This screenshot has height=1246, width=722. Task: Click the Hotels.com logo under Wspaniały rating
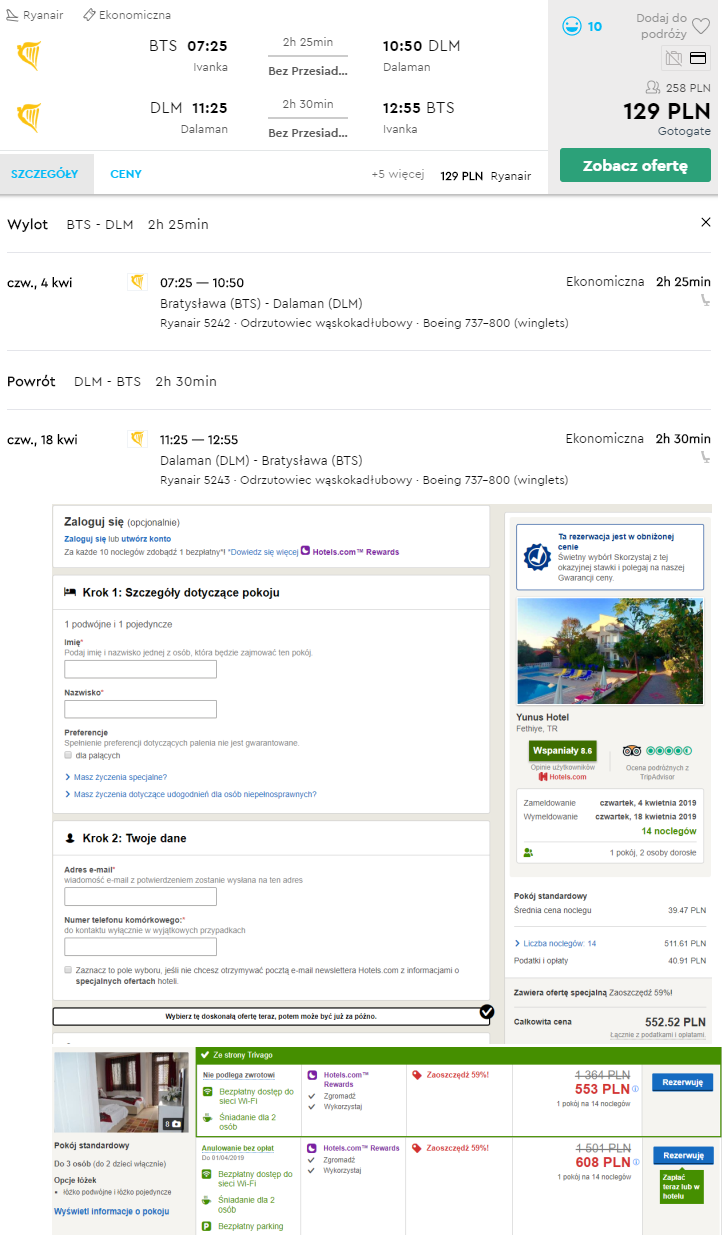point(562,776)
